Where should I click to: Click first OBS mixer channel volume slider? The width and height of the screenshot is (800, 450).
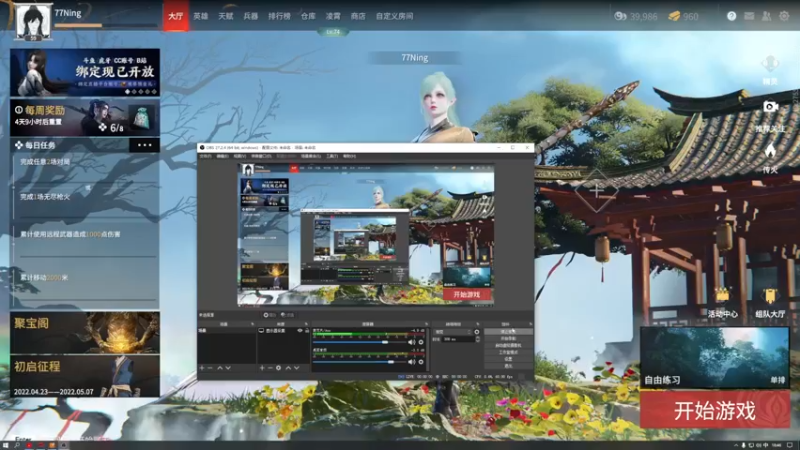(360, 342)
